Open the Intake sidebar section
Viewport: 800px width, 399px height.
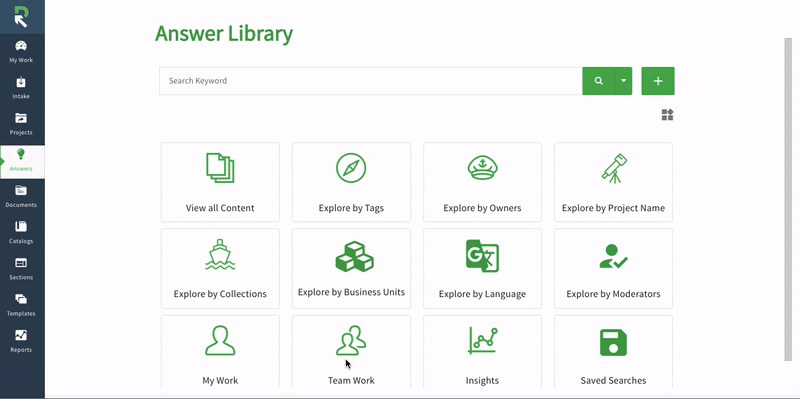(21, 88)
